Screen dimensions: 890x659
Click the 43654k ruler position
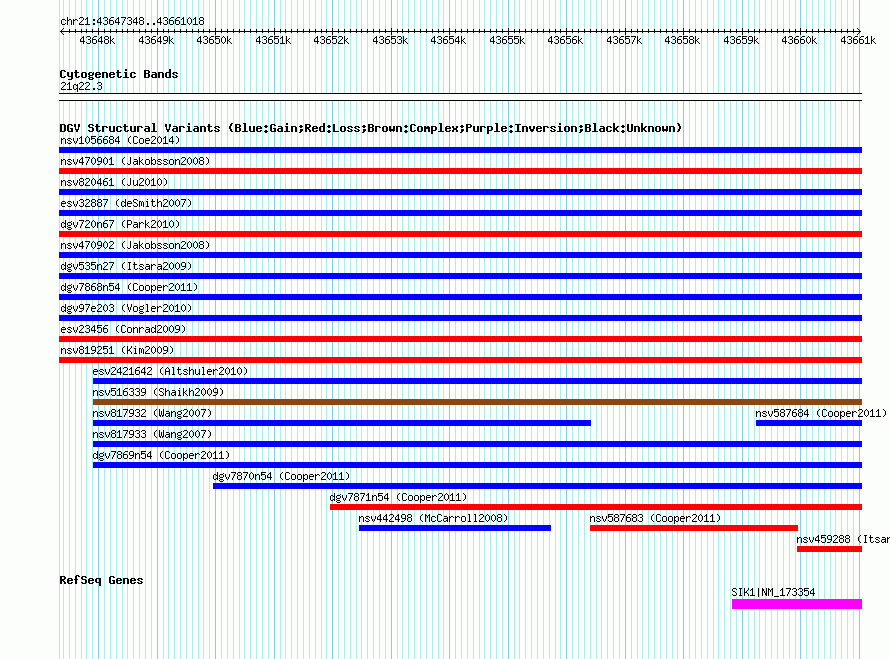[448, 40]
